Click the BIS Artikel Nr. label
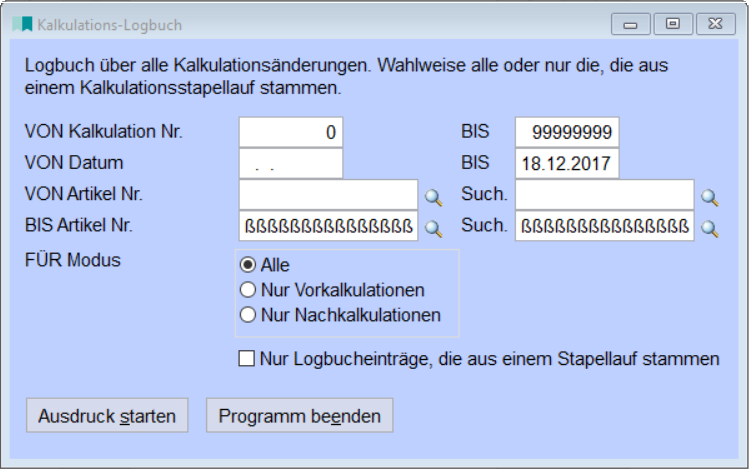The image size is (749, 469). click(78, 225)
